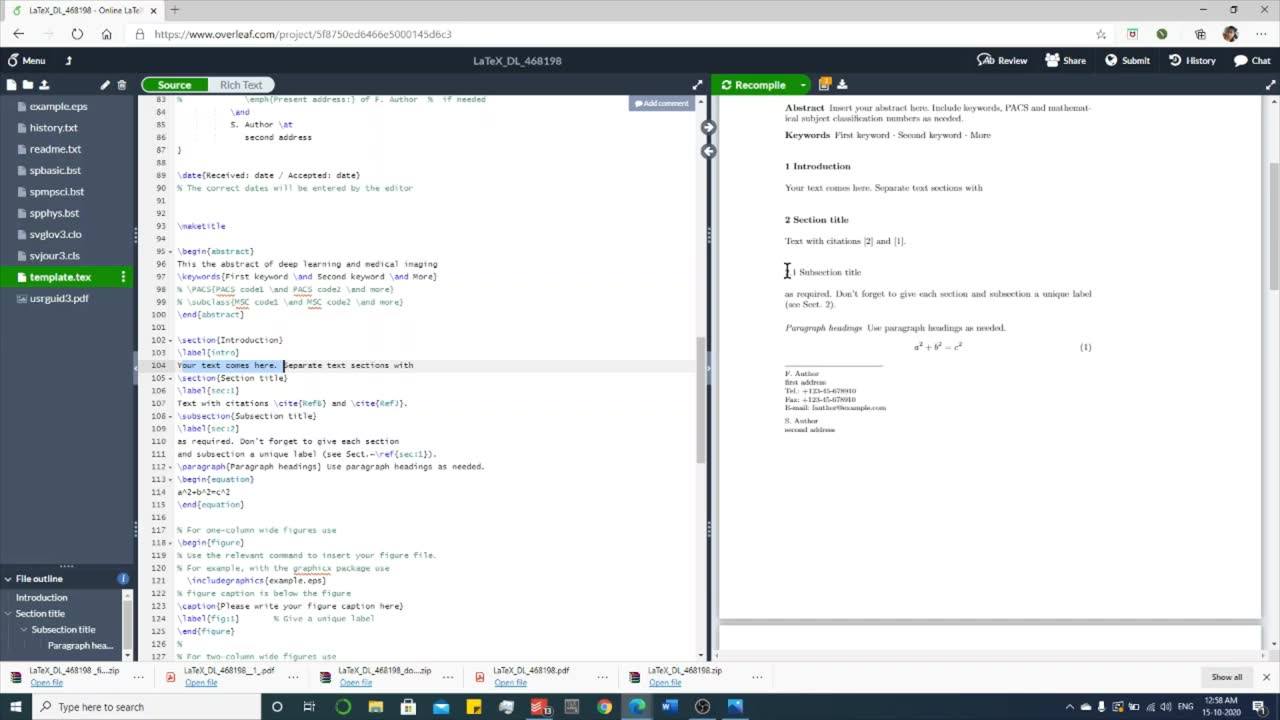1280x720 pixels.
Task: Click the pencil rename icon
Action: pos(105,85)
